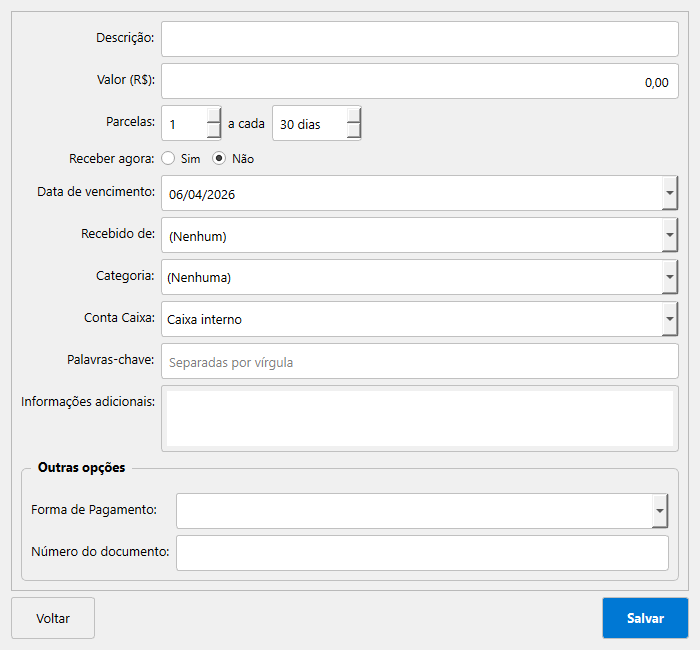Open the Categoria dropdown list
700x650 pixels.
(669, 278)
